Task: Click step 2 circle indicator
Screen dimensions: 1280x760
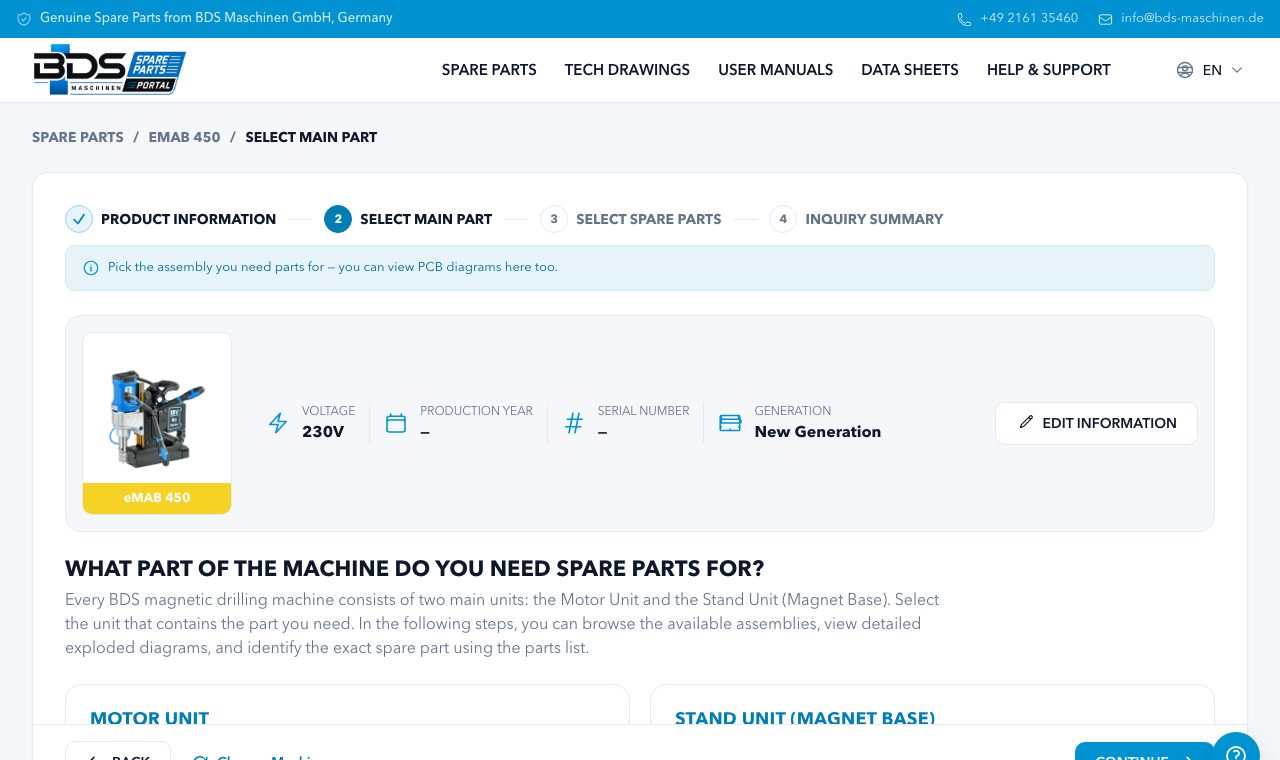Action: [338, 219]
